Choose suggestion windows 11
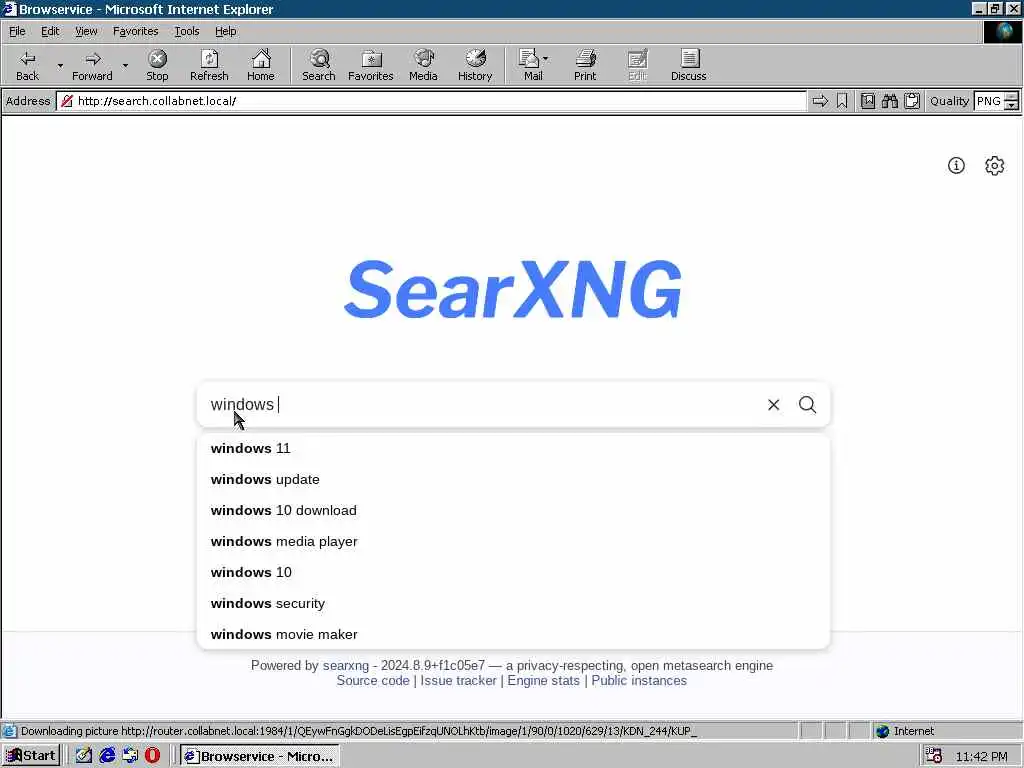Screen dimensions: 1024x768 513,449
